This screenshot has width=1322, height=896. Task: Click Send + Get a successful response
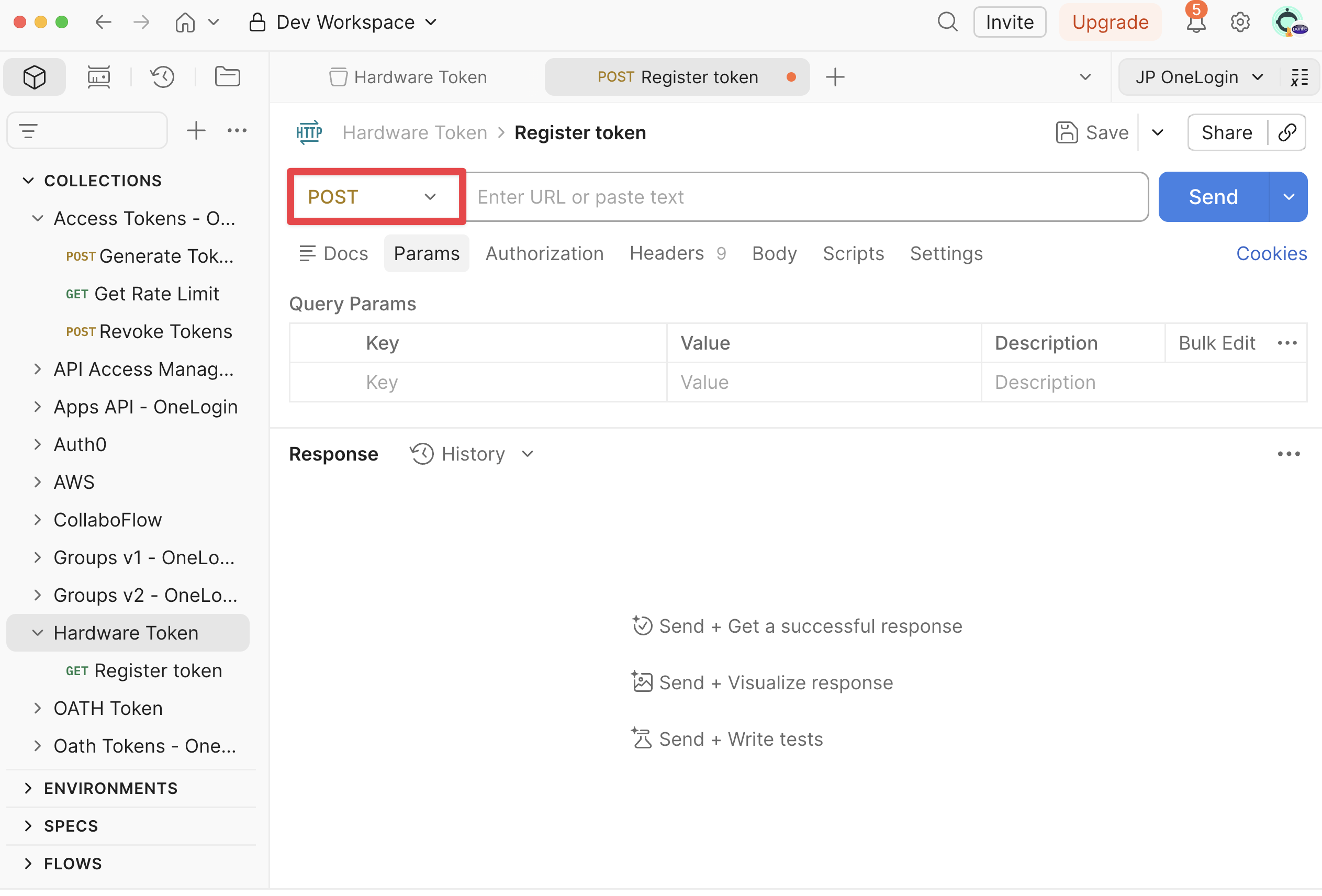(x=797, y=626)
